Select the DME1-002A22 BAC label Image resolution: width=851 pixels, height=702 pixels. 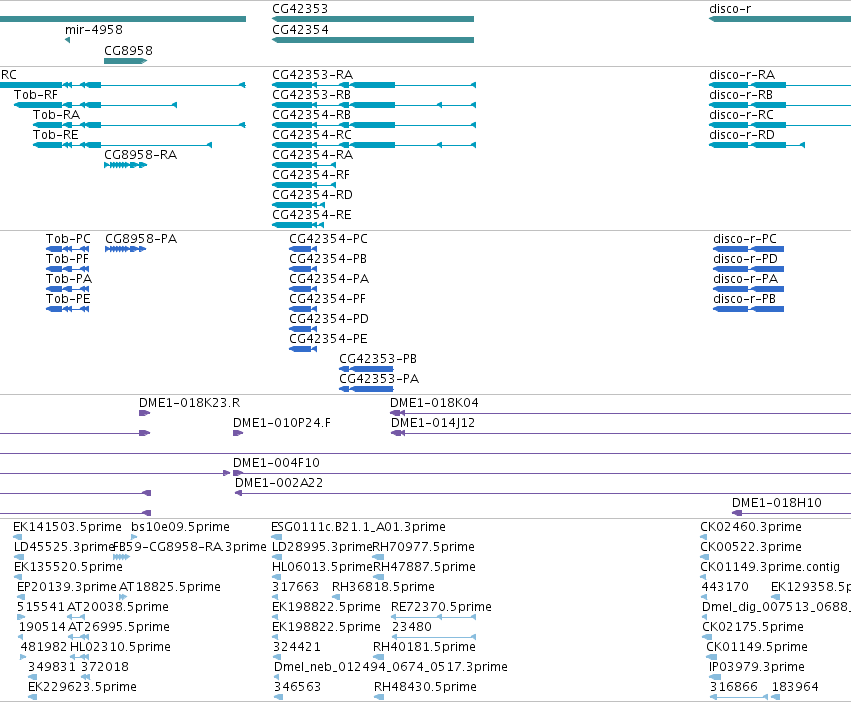(279, 484)
